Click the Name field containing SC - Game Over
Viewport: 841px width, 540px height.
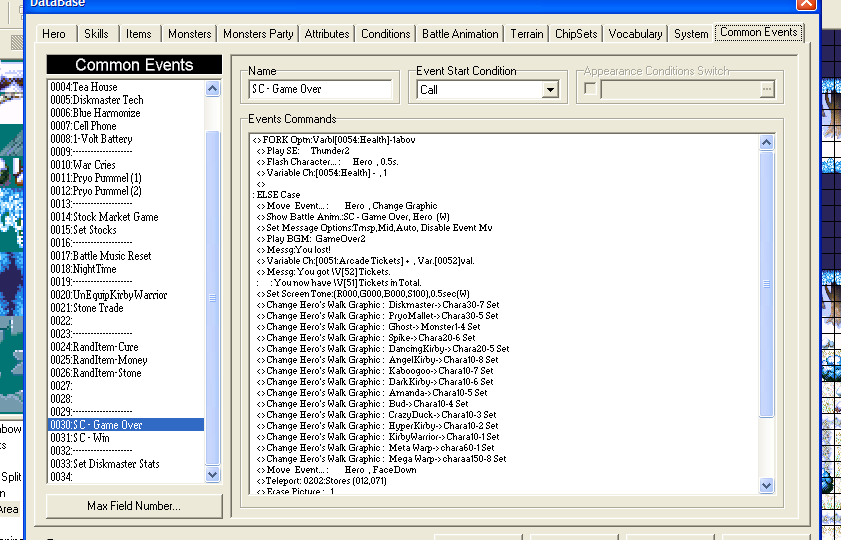tap(320, 90)
